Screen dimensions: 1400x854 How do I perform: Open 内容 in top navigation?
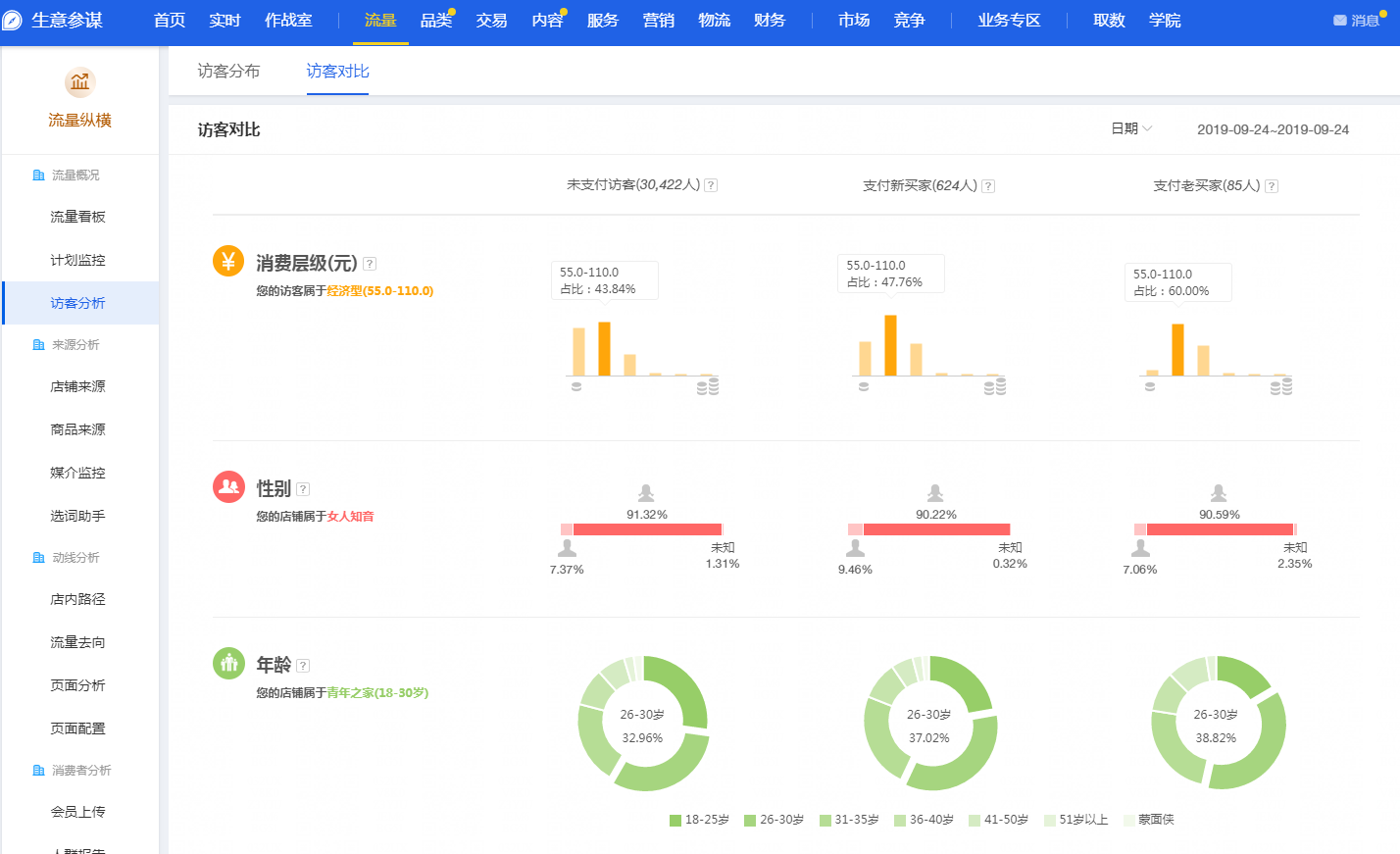(547, 21)
